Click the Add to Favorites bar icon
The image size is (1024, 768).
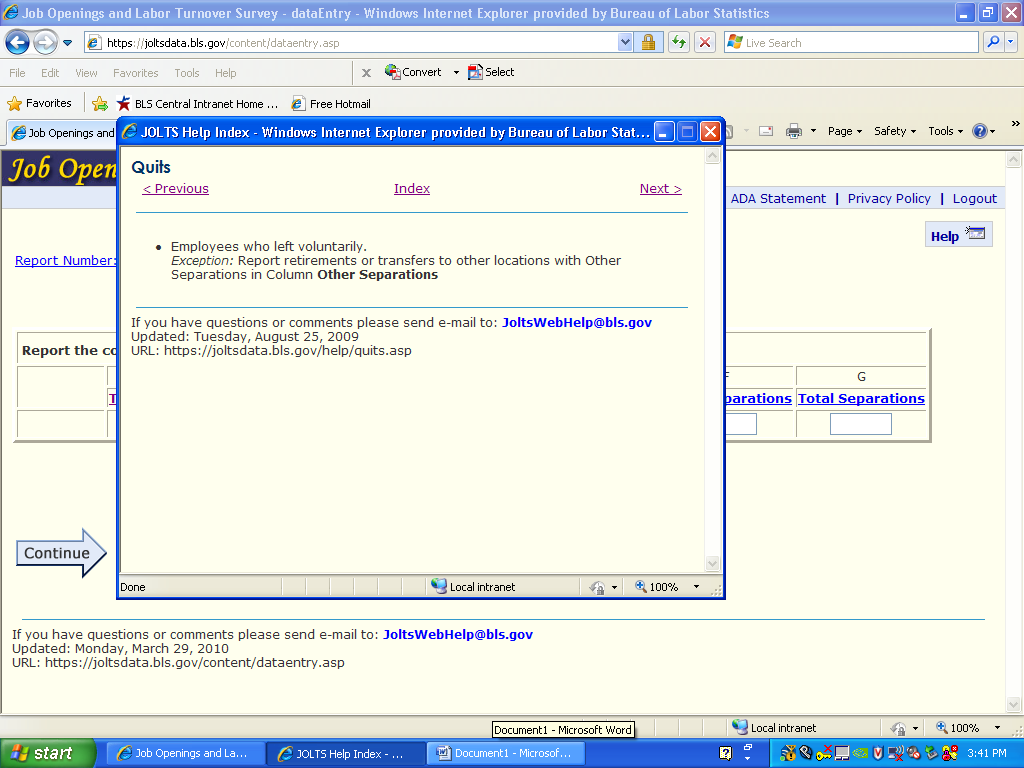coord(100,103)
